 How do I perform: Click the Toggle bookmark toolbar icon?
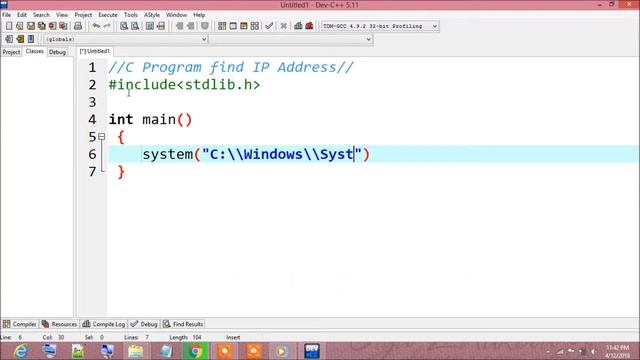coord(204,26)
